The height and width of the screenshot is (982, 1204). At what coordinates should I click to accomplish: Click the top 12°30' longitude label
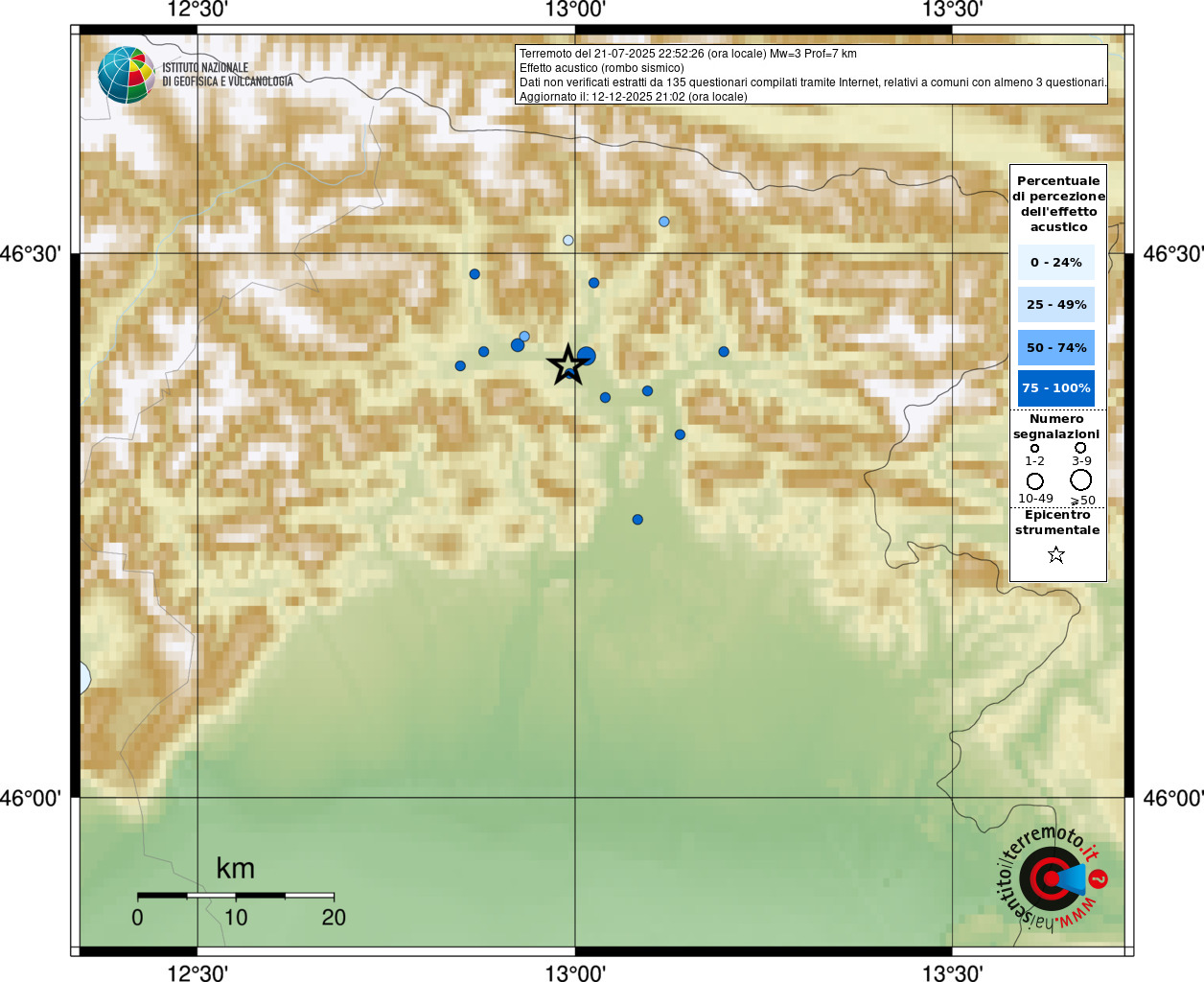pyautogui.click(x=197, y=10)
